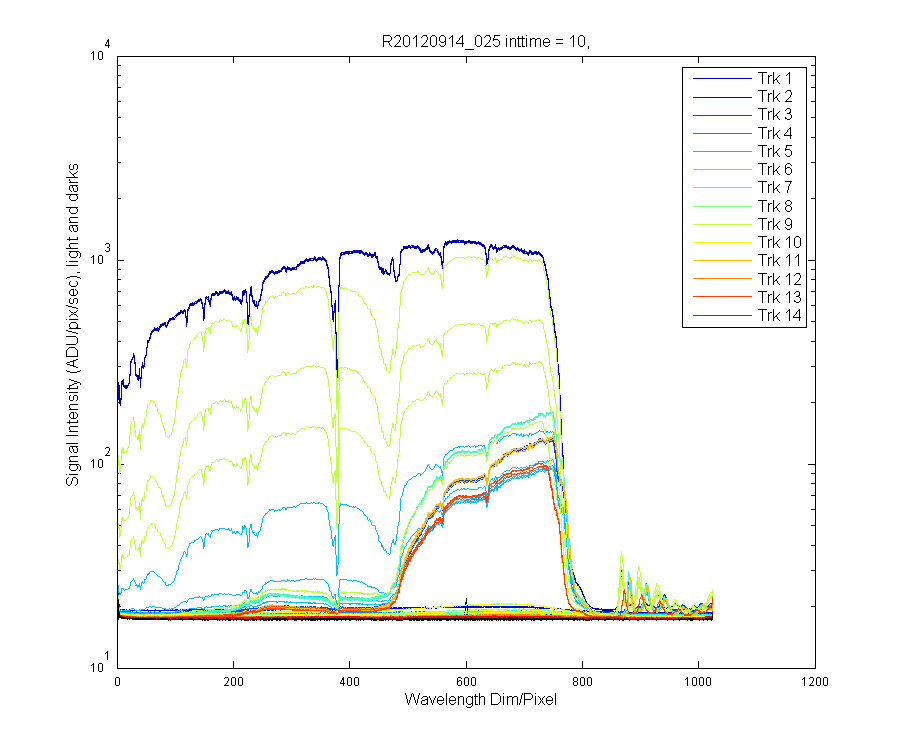Click the x-axis tick label 400
Image resolution: width=900 pixels, height=750 pixels.
(x=349, y=682)
